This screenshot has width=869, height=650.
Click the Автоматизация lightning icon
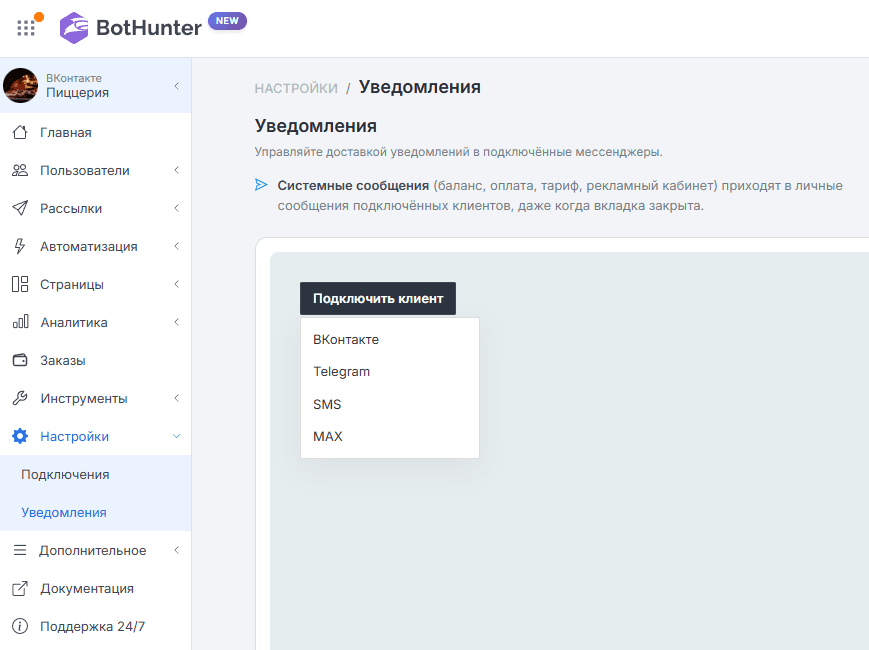[20, 246]
